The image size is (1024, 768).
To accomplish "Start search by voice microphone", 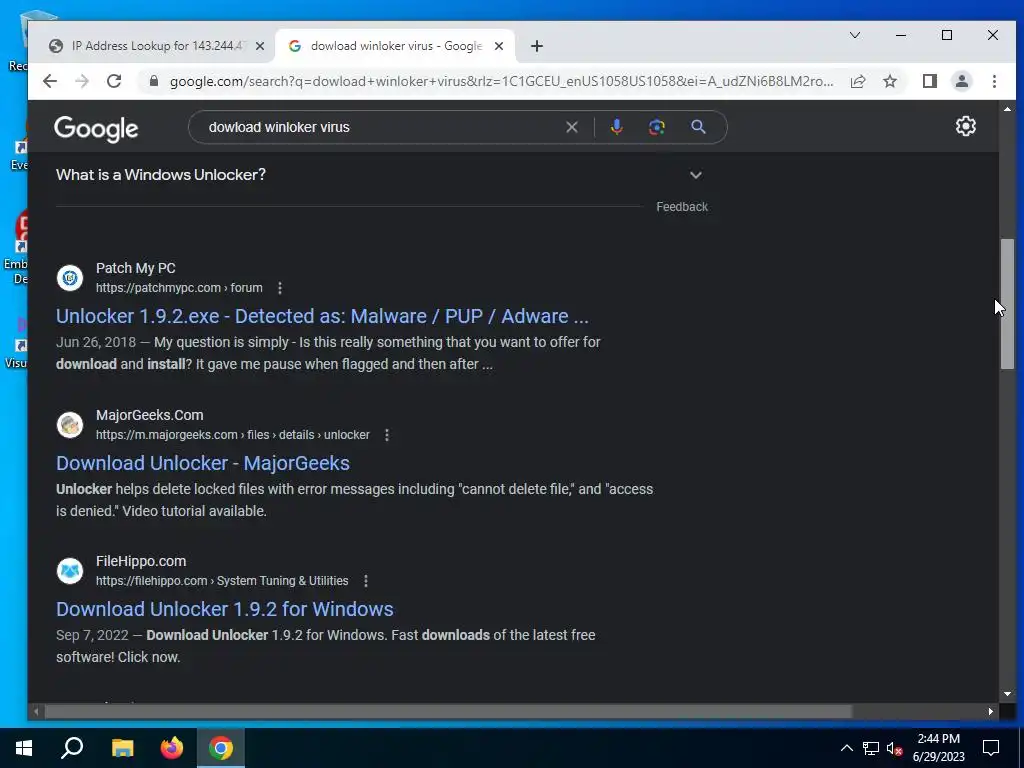I will pyautogui.click(x=616, y=127).
